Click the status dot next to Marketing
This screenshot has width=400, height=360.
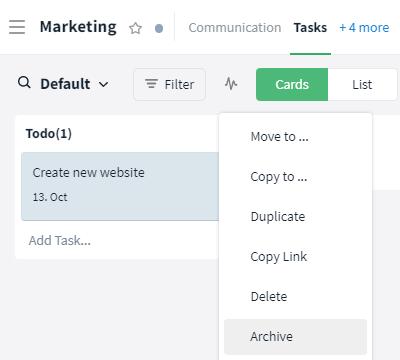[x=159, y=29]
